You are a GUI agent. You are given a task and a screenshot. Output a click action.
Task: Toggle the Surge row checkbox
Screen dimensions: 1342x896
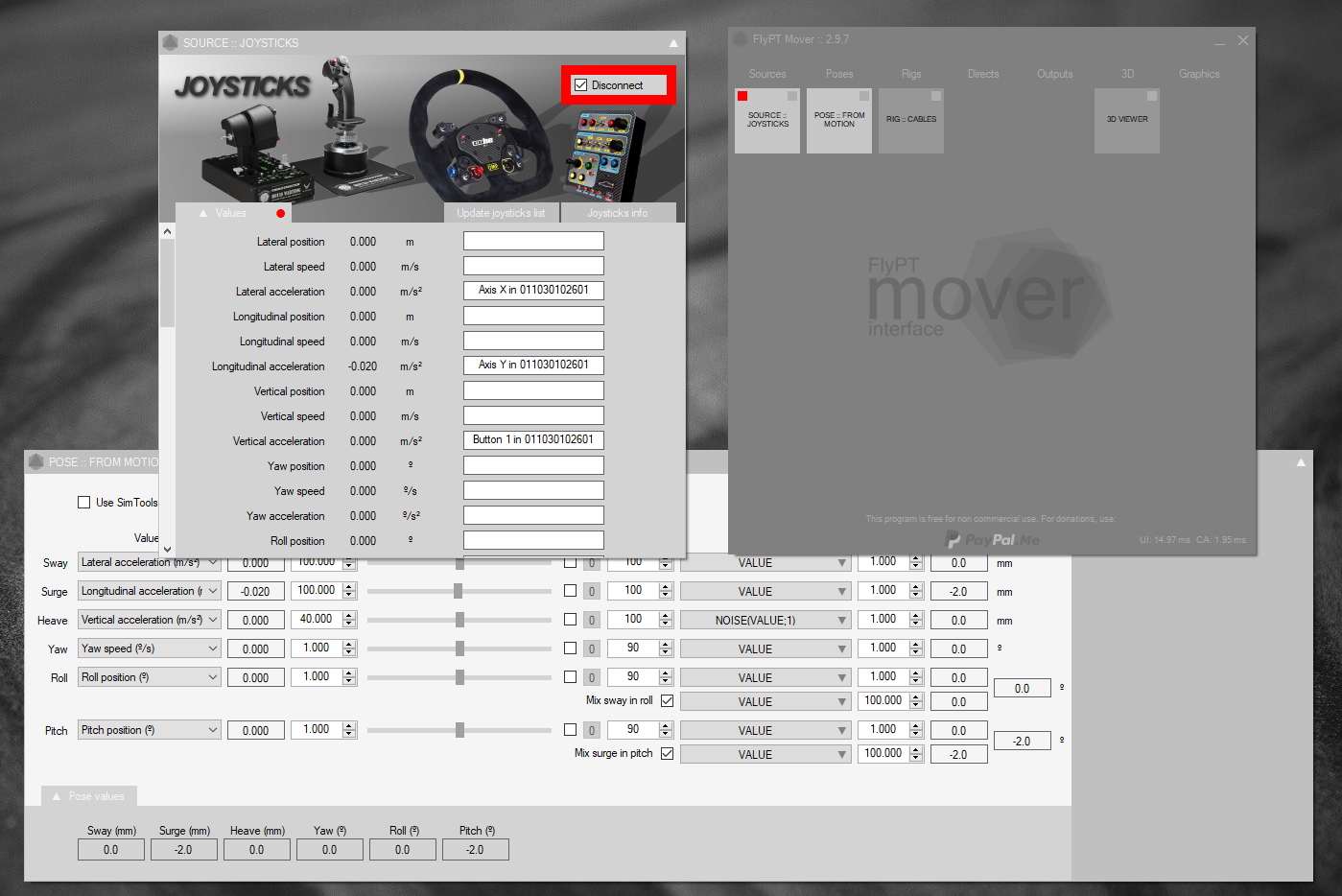pyautogui.click(x=570, y=591)
